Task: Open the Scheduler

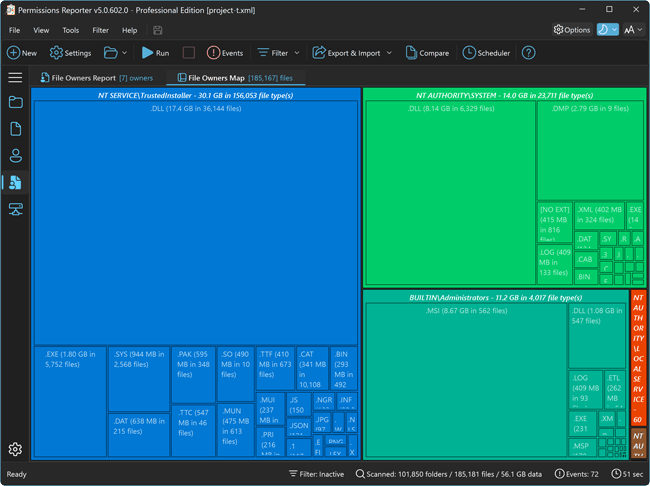Action: pyautogui.click(x=486, y=53)
